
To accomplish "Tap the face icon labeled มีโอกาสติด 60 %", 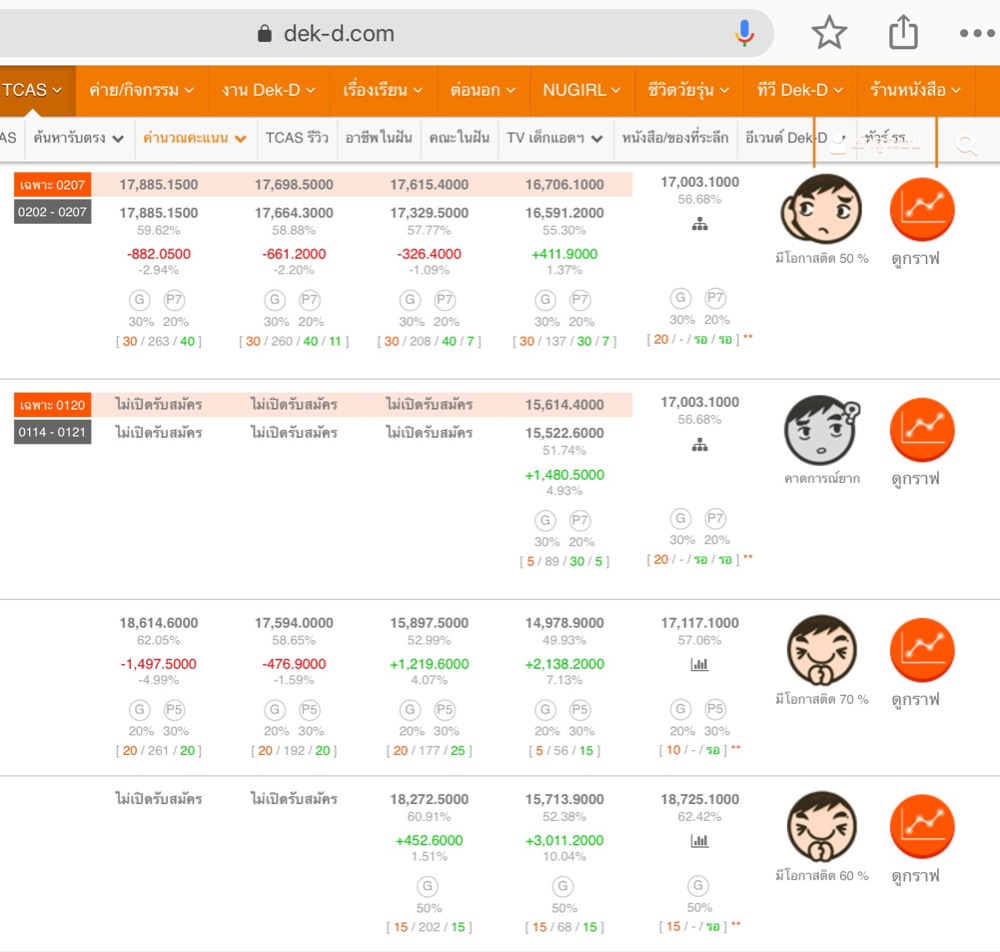I will [x=821, y=827].
